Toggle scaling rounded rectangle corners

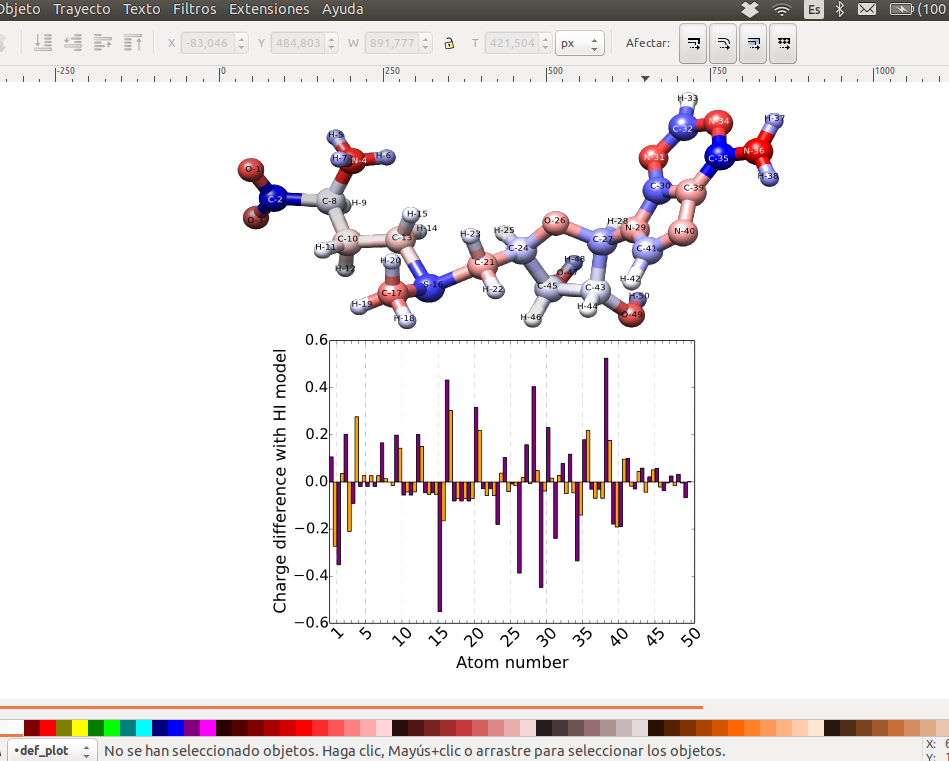[x=722, y=44]
